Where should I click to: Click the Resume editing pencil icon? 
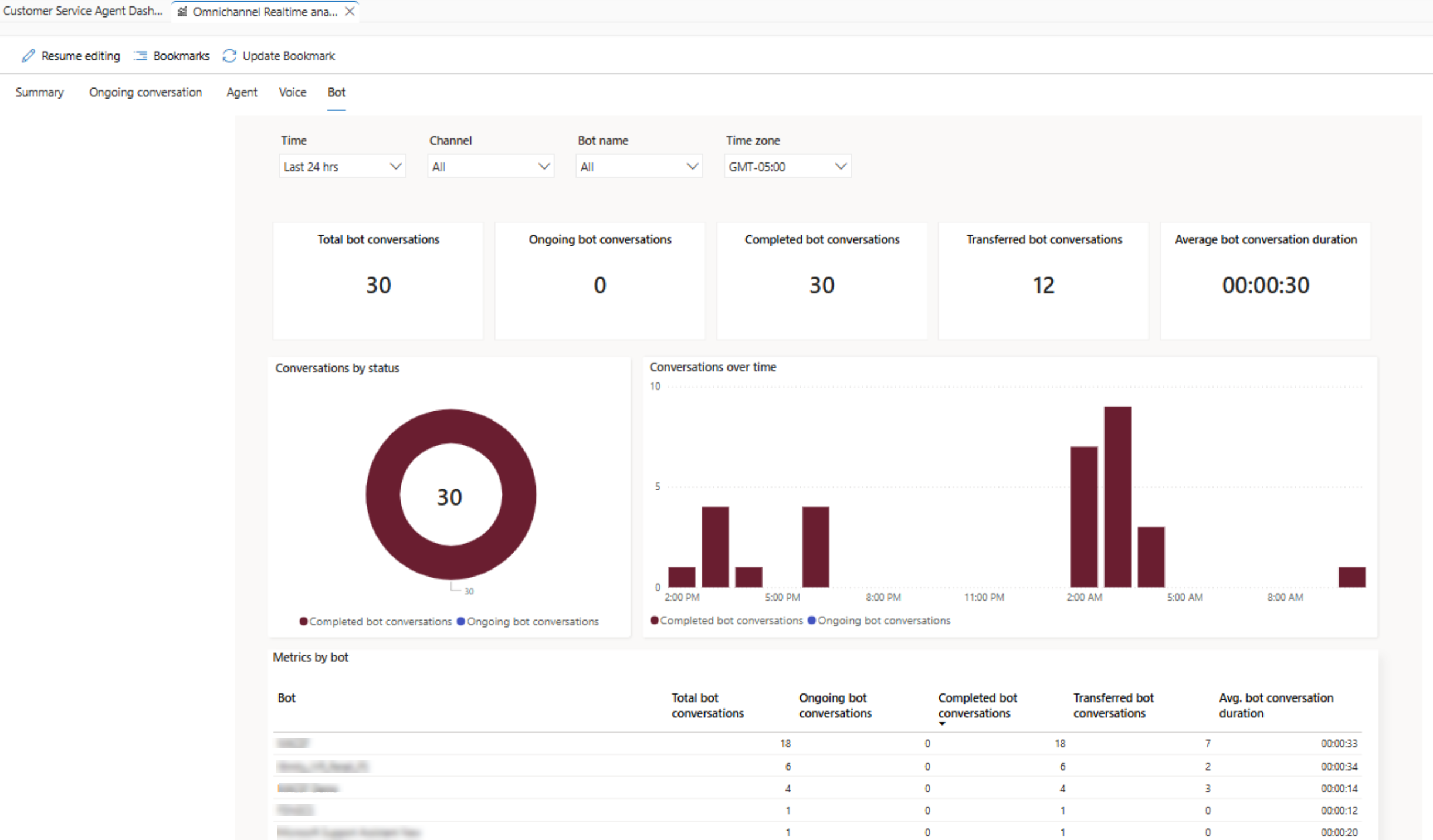coord(28,56)
